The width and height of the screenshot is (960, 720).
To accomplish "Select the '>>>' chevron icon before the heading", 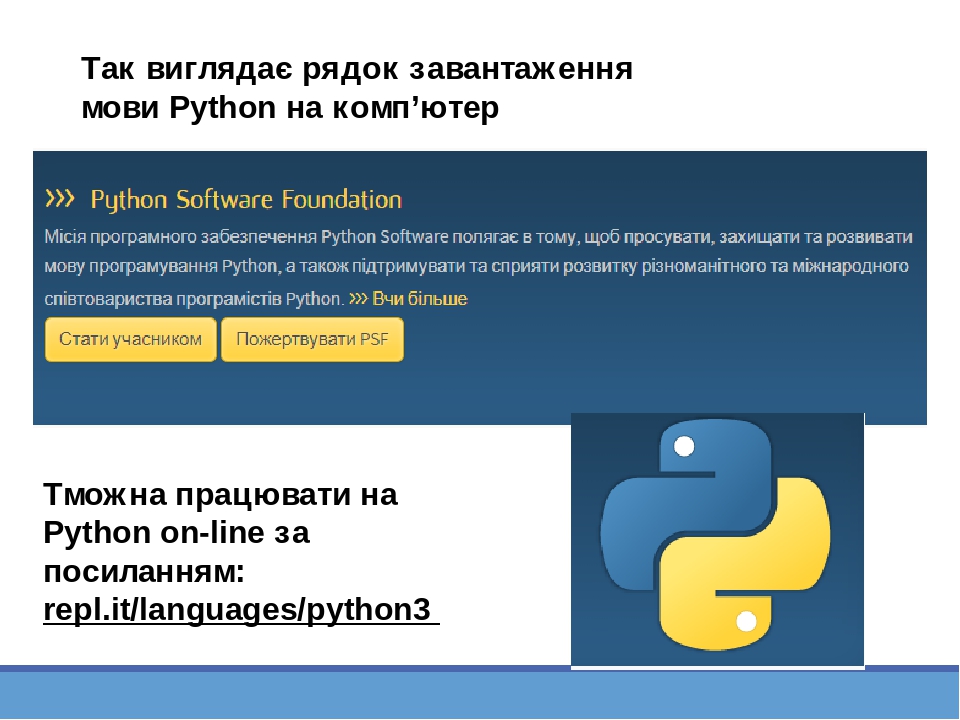I will [x=63, y=197].
